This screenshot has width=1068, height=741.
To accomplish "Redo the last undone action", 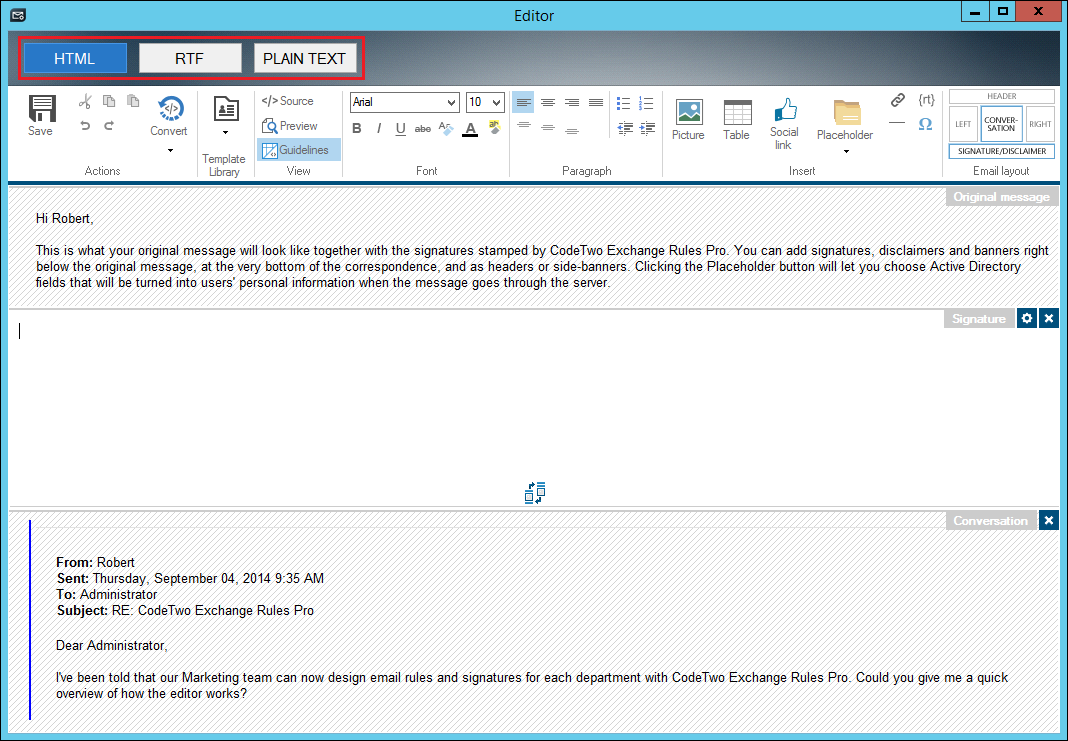I will point(109,125).
